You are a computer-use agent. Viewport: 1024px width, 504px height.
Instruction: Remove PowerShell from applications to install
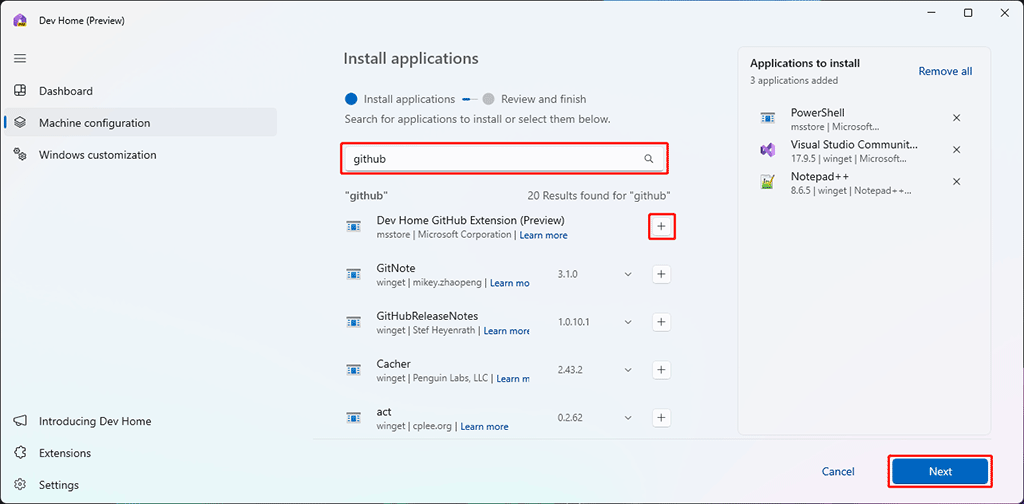[x=956, y=118]
